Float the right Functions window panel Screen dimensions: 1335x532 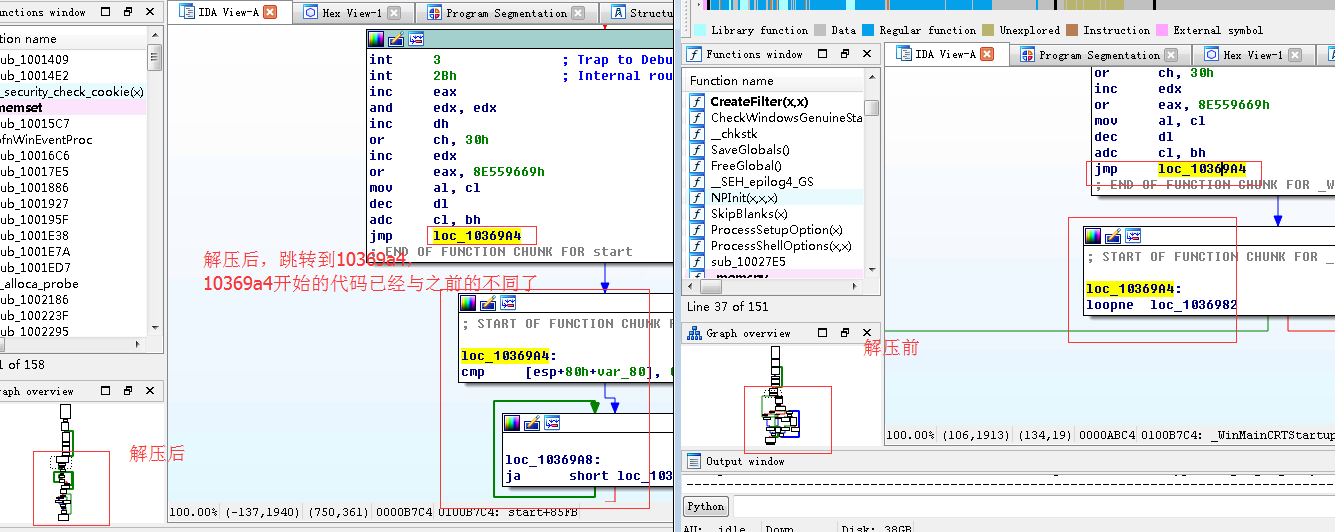click(845, 54)
